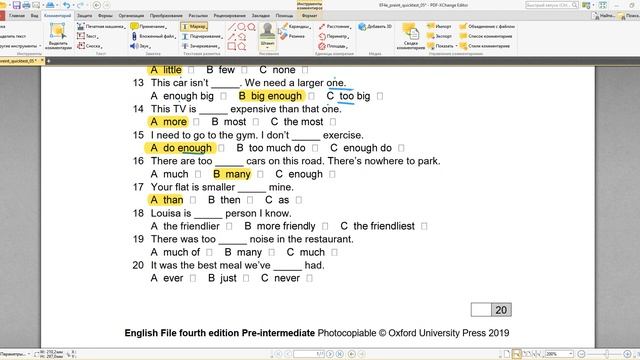The height and width of the screenshot is (360, 640).
Task: Click the Print icon in the quick toolbar
Action: (x=27, y=5)
